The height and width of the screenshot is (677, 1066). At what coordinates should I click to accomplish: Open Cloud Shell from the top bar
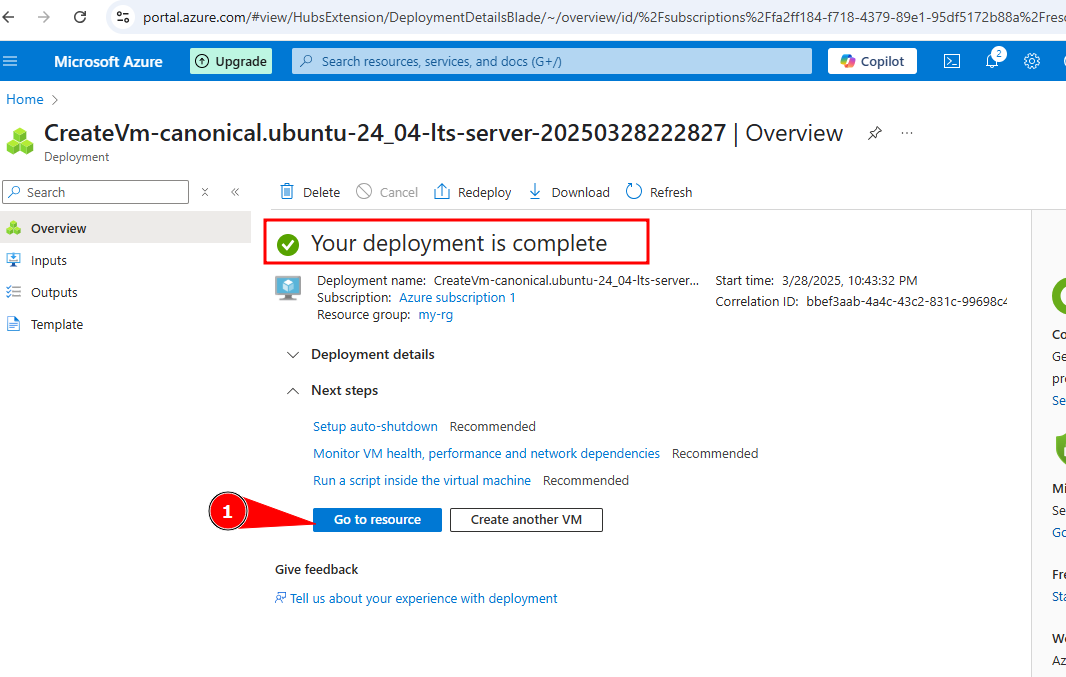[x=952, y=61]
